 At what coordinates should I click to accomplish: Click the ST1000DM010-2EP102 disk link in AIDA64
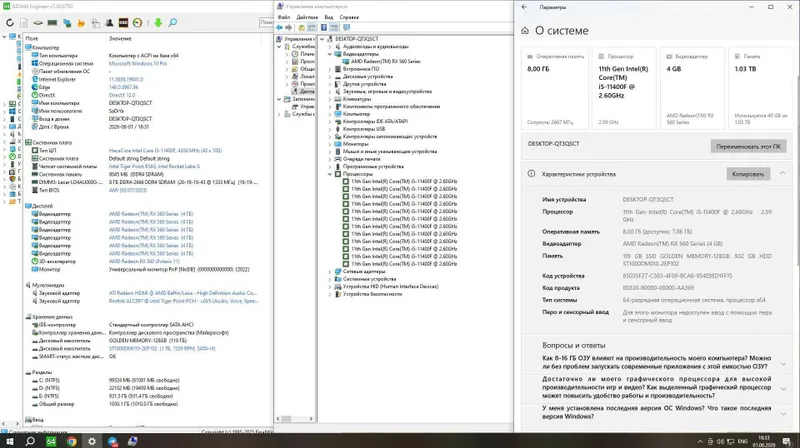tap(162, 349)
